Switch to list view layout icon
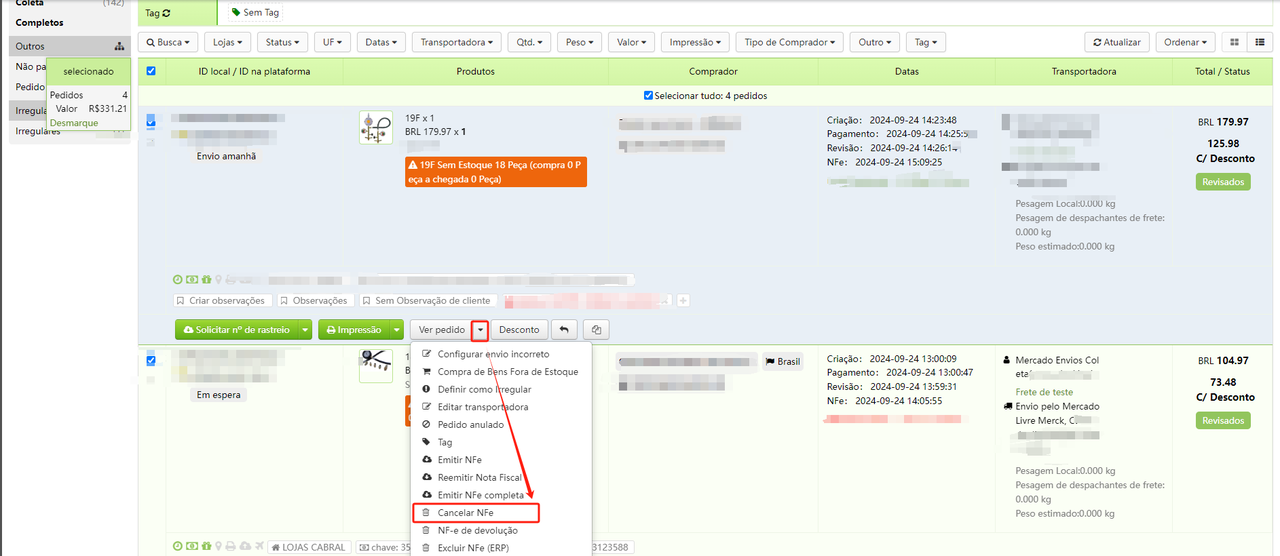The width and height of the screenshot is (1280, 556). pyautogui.click(x=1258, y=42)
